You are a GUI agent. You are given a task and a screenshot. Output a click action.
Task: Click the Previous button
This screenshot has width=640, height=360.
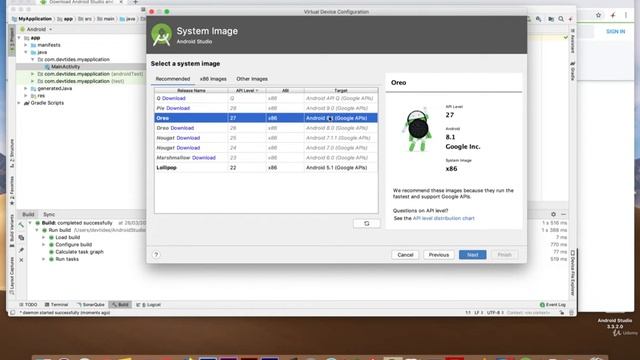click(439, 255)
